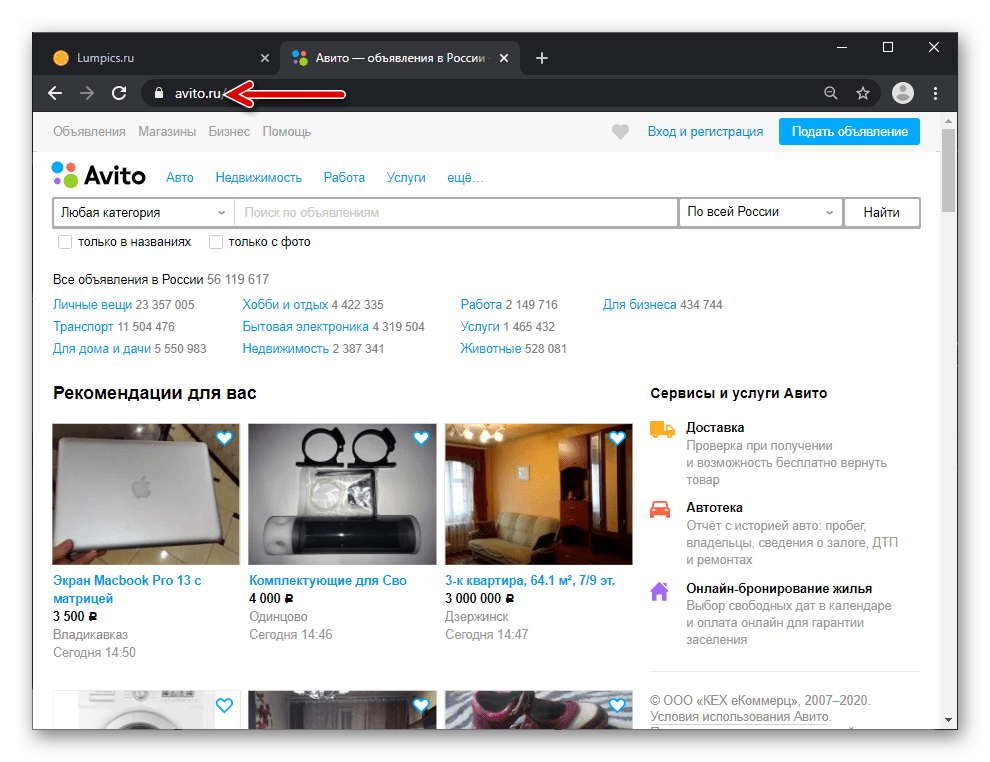990x762 pixels.
Task: Open the Для бизнеса category link
Action: click(x=640, y=305)
